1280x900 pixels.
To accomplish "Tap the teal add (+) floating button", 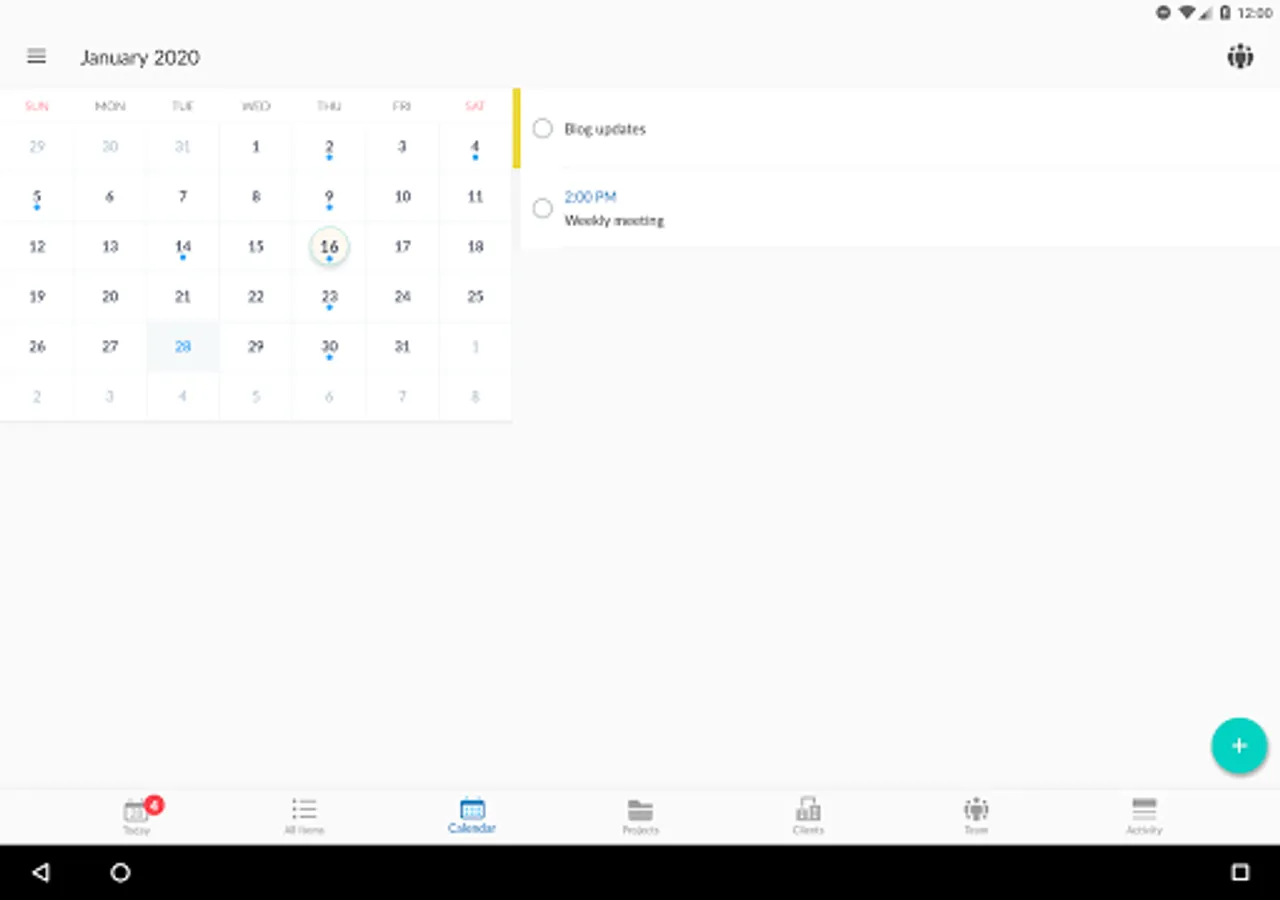I will [1239, 746].
